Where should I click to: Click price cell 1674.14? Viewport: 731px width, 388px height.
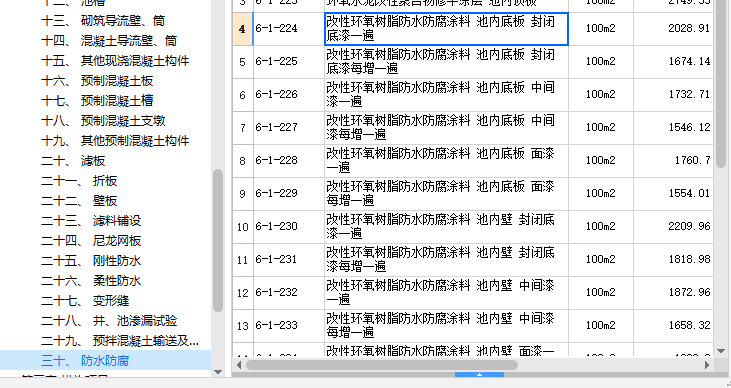coord(673,62)
